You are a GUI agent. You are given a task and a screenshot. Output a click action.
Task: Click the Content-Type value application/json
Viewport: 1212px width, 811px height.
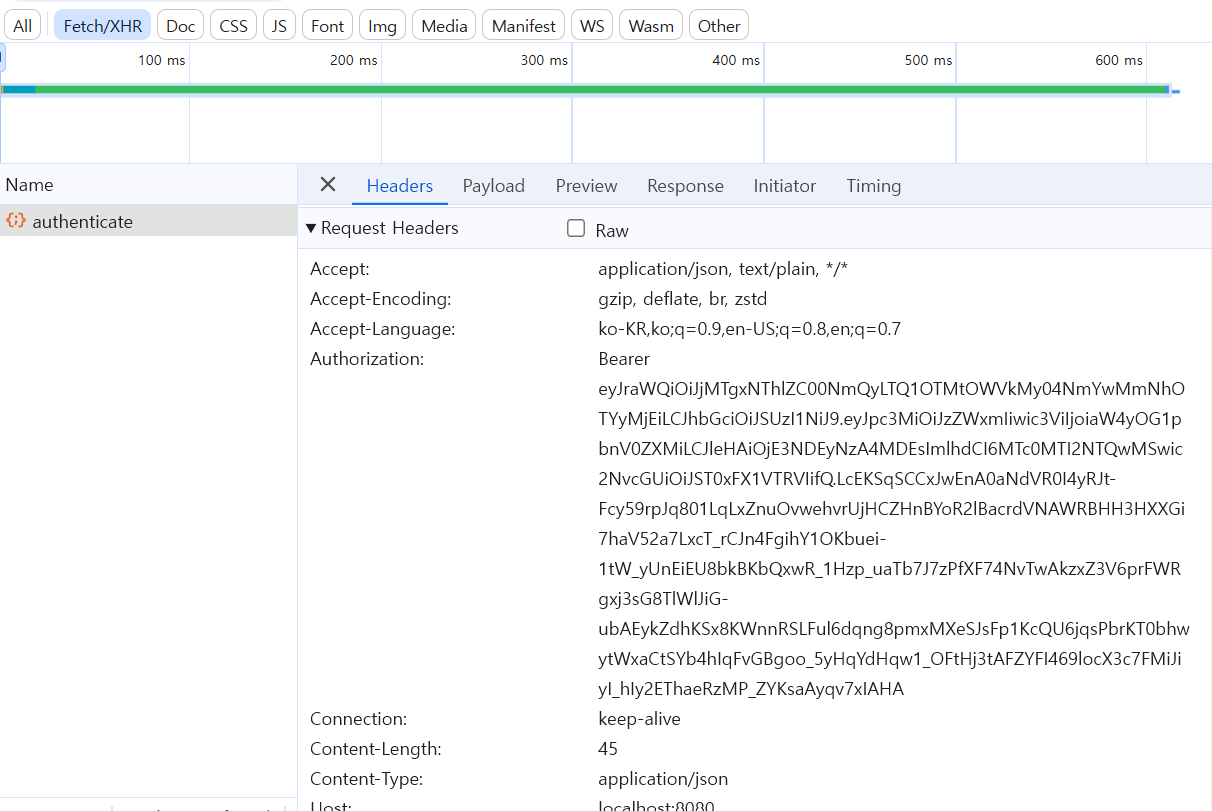point(663,779)
